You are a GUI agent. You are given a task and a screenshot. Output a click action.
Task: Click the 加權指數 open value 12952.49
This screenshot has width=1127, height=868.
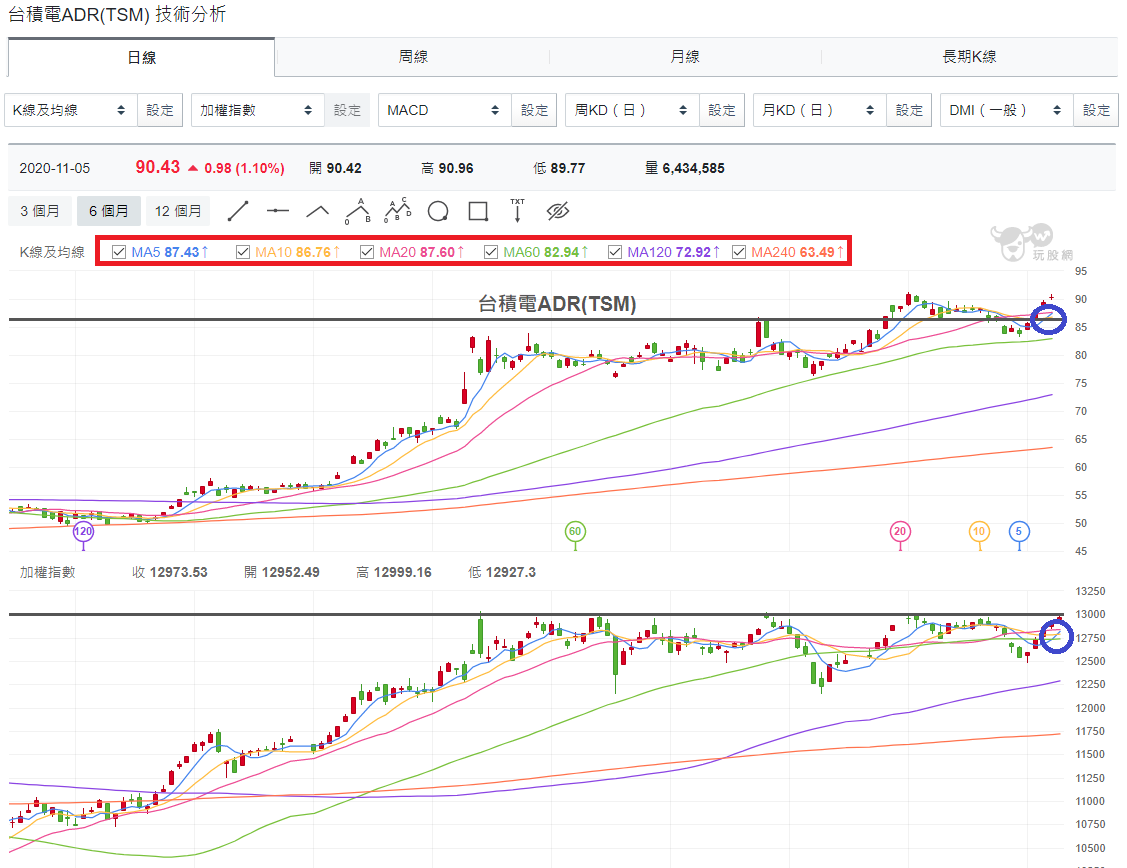[290, 573]
